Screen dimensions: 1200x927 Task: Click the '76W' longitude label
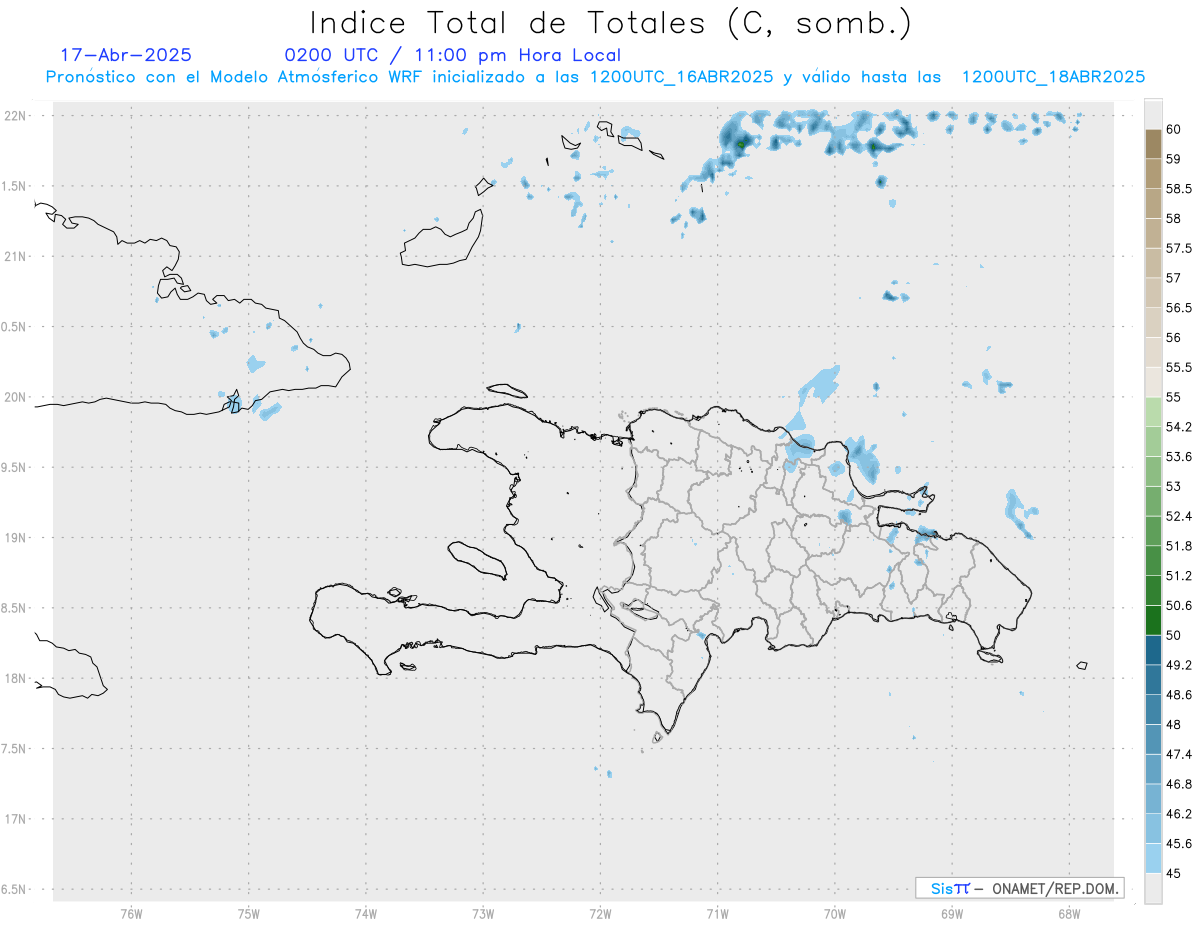coord(131,913)
